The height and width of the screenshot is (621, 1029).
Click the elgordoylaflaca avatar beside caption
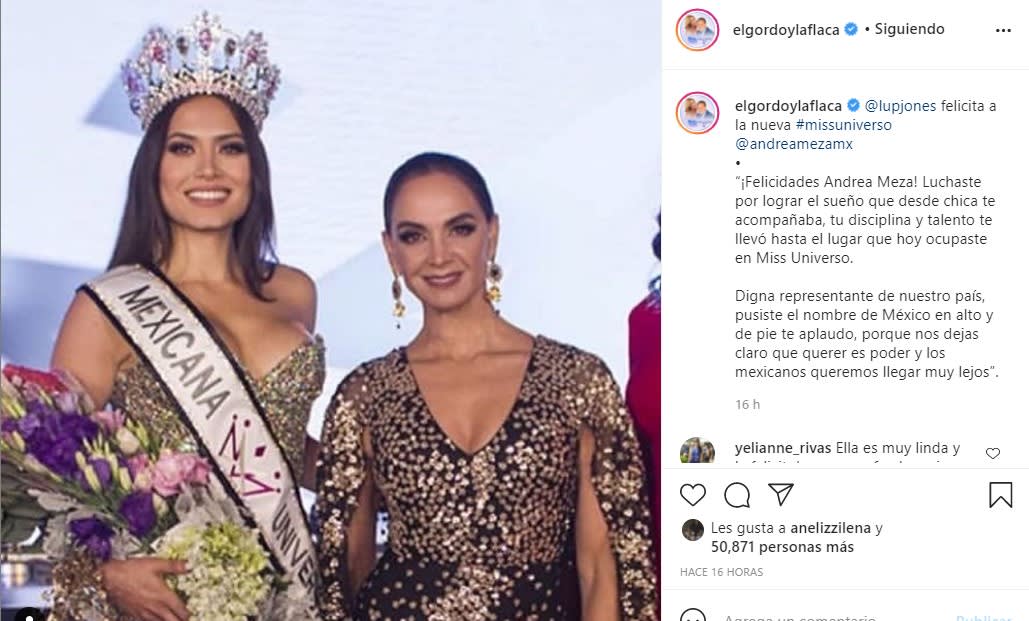coord(698,113)
